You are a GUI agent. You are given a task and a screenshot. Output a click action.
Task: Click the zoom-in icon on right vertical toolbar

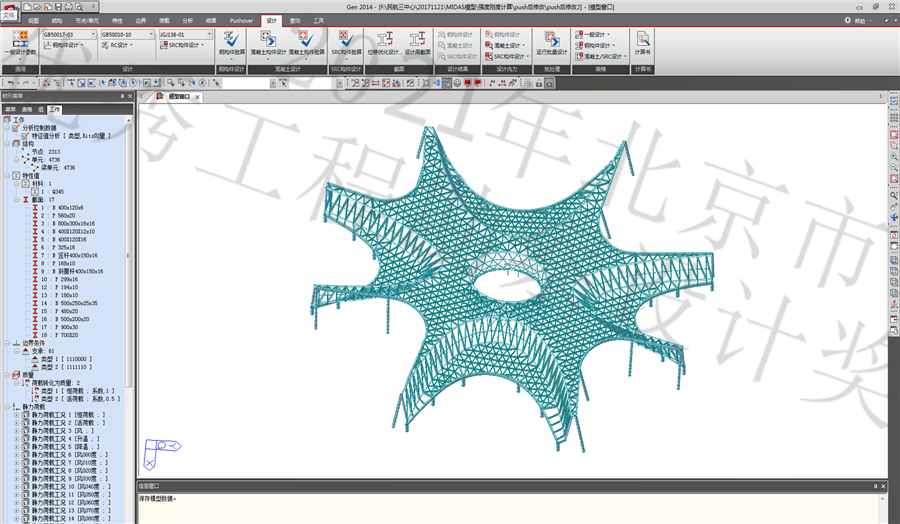[x=894, y=157]
